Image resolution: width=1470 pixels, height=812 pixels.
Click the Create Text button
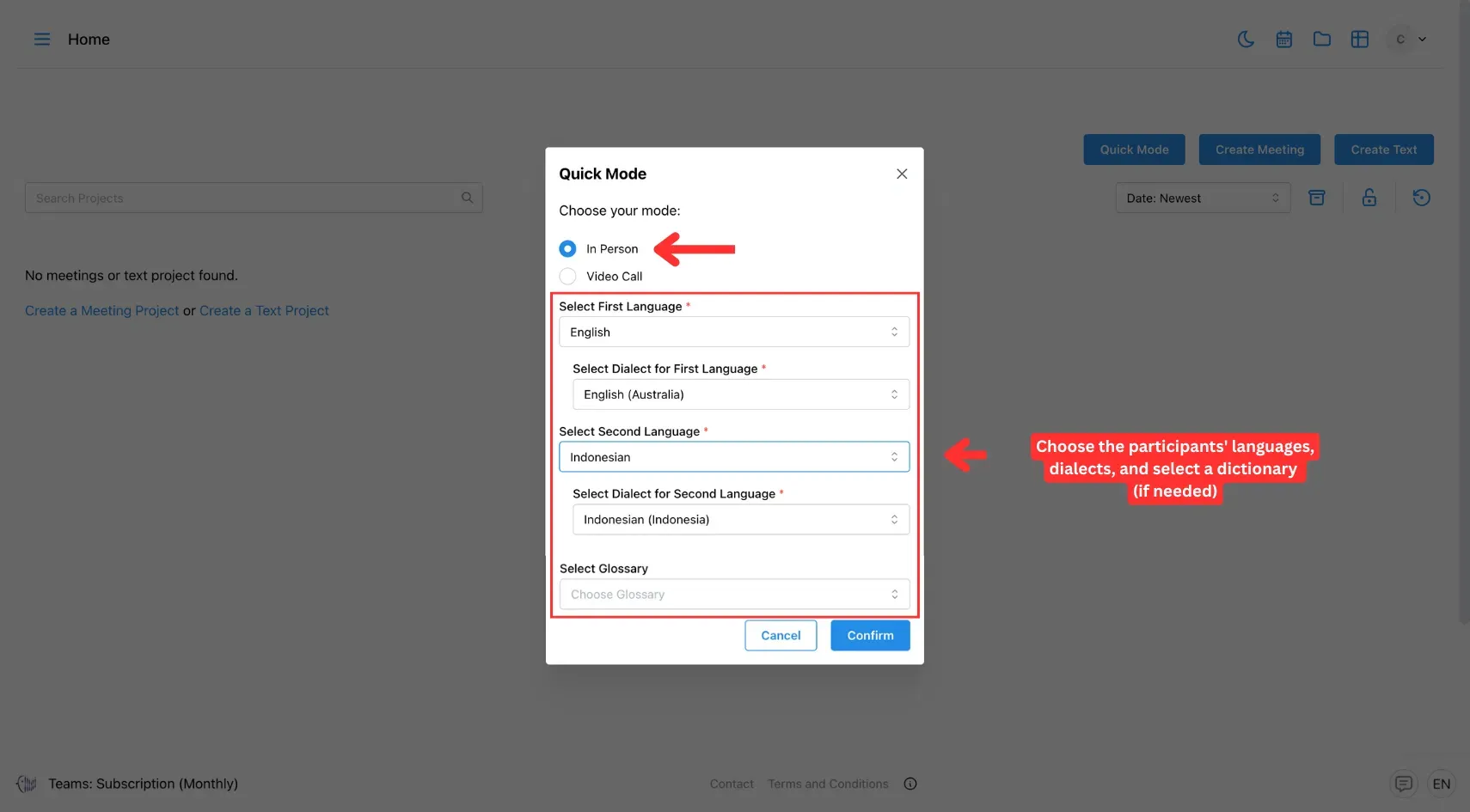(x=1384, y=150)
